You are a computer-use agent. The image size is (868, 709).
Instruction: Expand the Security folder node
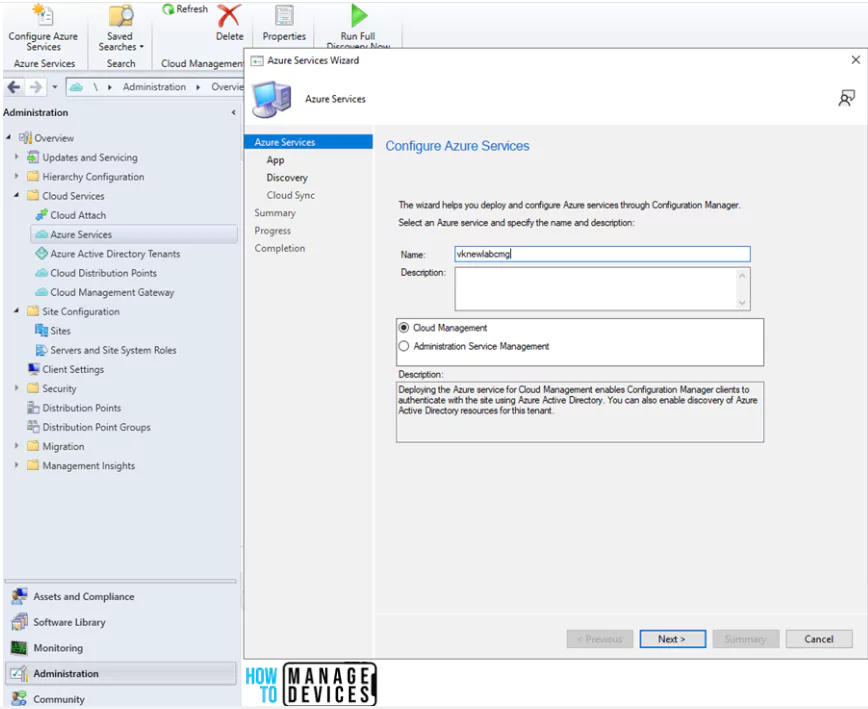[17, 387]
